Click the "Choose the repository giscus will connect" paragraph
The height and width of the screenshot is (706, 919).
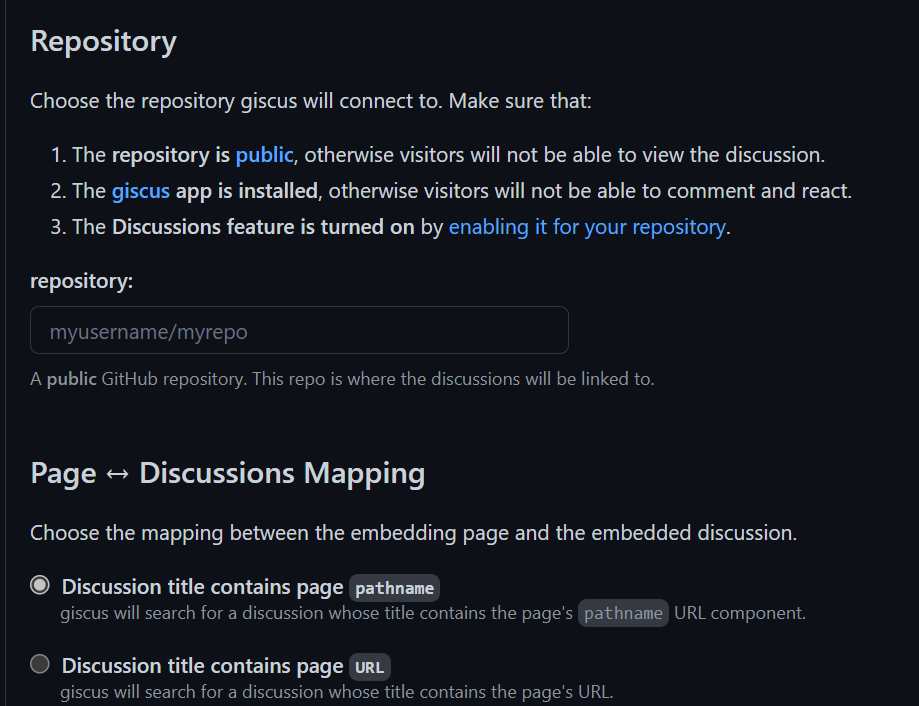pos(311,102)
